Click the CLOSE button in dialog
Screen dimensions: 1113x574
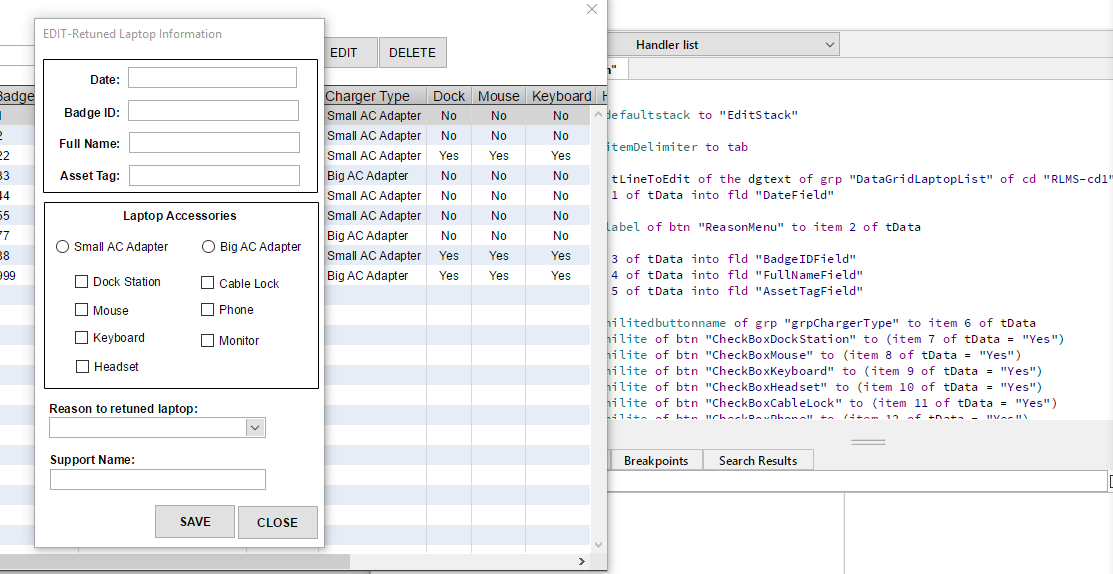click(277, 522)
